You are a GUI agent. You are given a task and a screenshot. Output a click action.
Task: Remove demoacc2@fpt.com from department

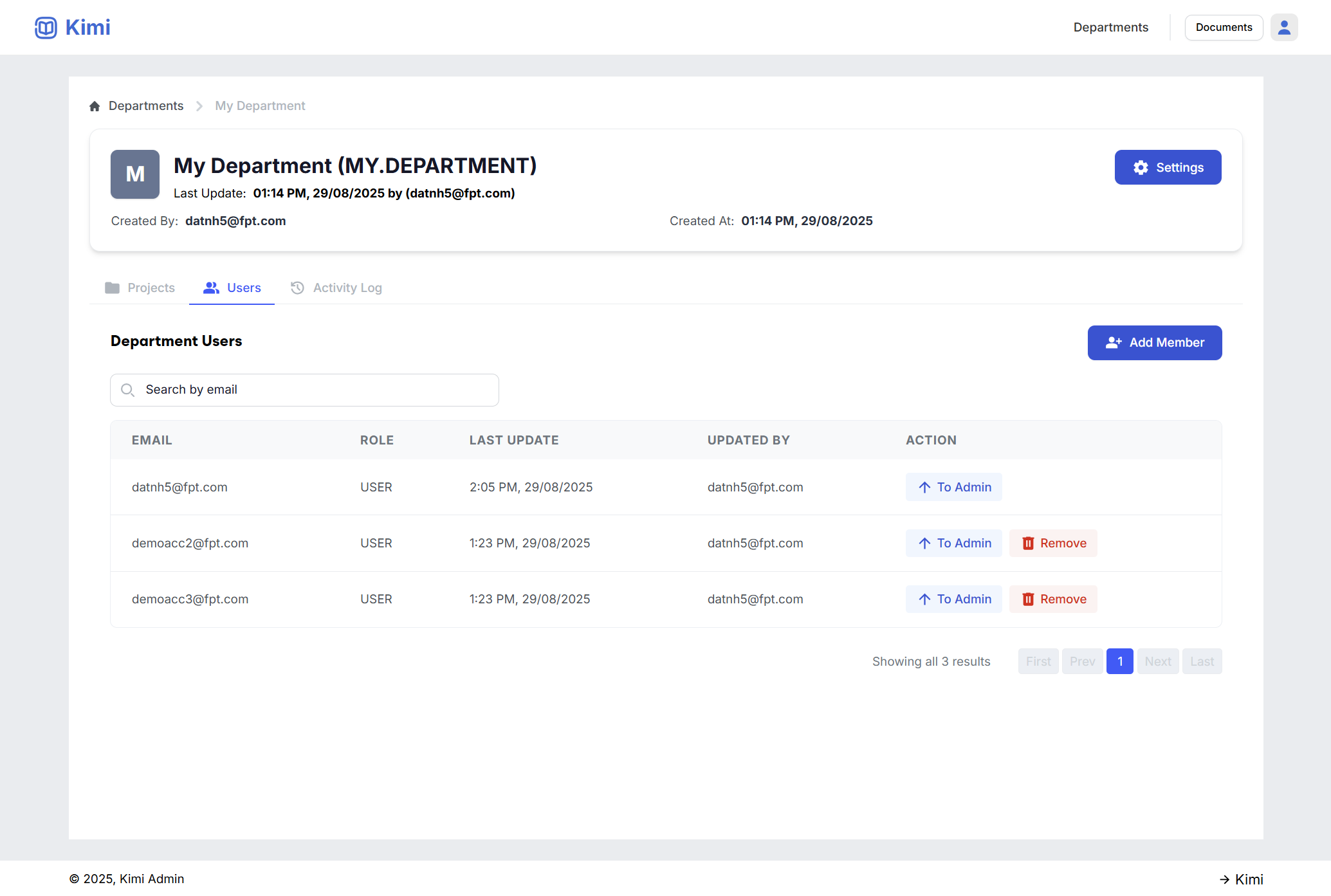[x=1053, y=543]
